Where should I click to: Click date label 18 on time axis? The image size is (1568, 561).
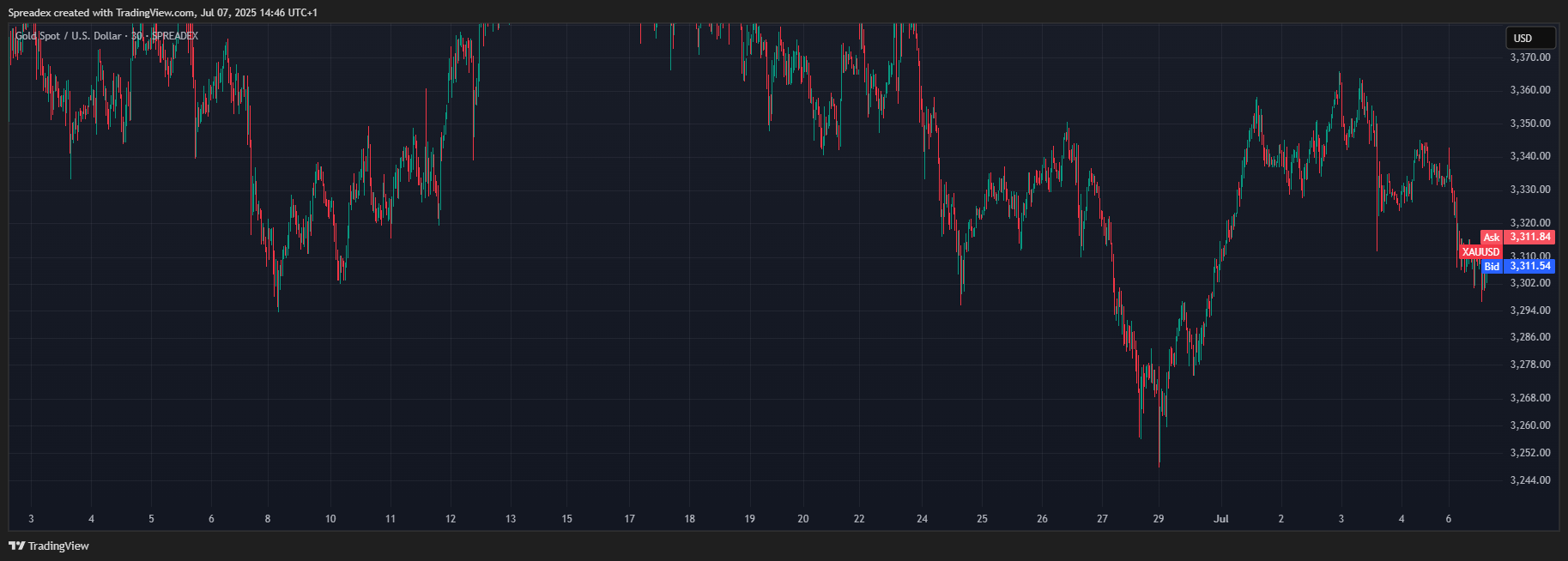(x=690, y=519)
